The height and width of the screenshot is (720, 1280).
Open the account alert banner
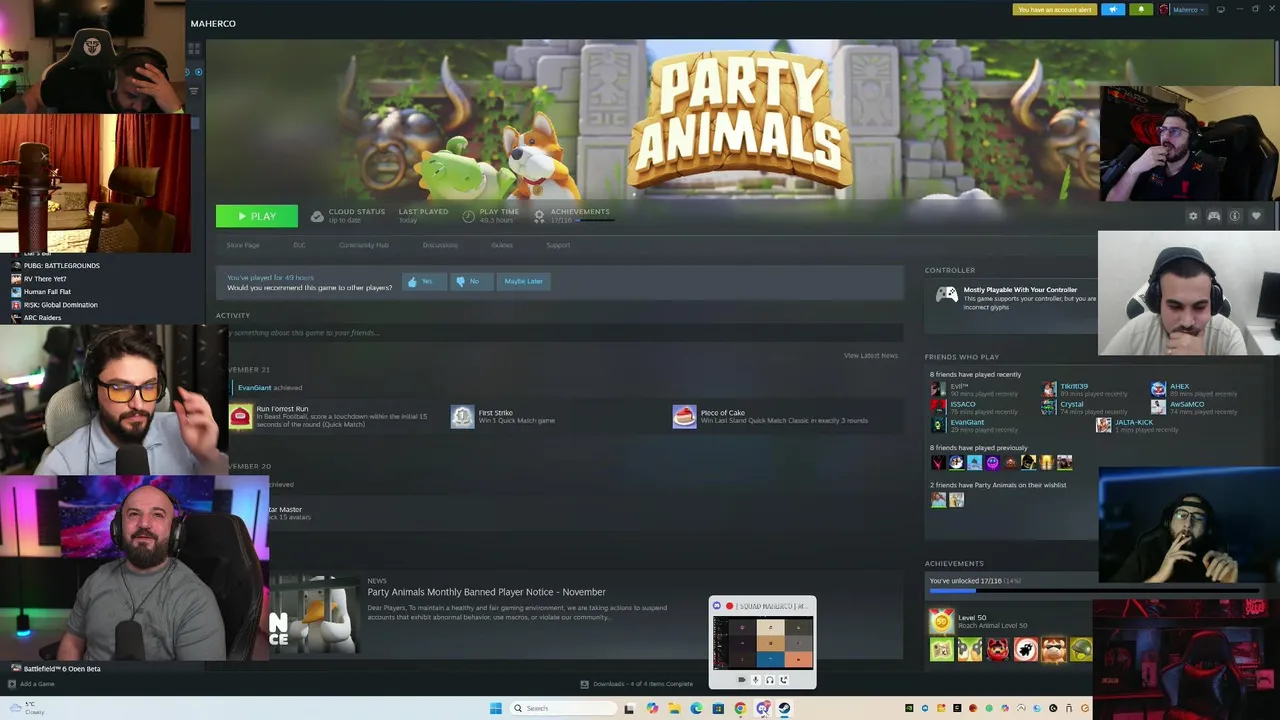(x=1055, y=9)
